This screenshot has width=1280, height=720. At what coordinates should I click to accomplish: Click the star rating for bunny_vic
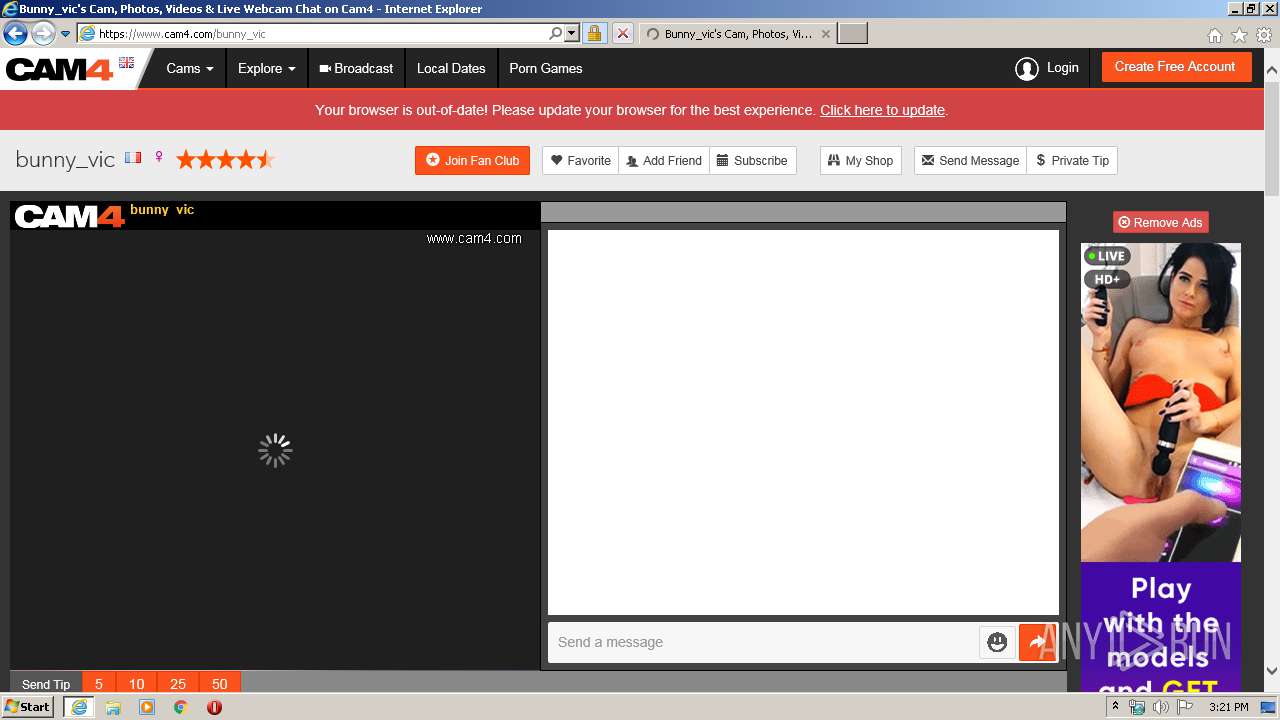(x=225, y=159)
